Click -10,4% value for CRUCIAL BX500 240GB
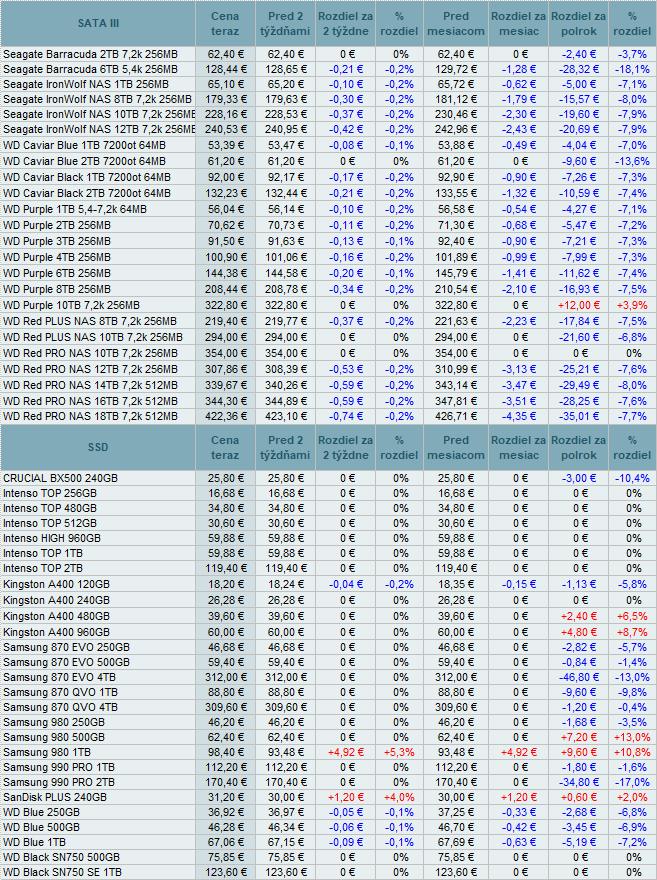The height and width of the screenshot is (880, 657). (632, 479)
